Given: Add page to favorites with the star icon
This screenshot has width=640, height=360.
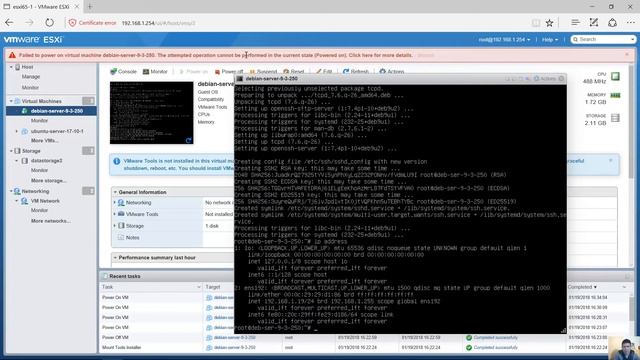Looking at the screenshot, I should (x=549, y=23).
